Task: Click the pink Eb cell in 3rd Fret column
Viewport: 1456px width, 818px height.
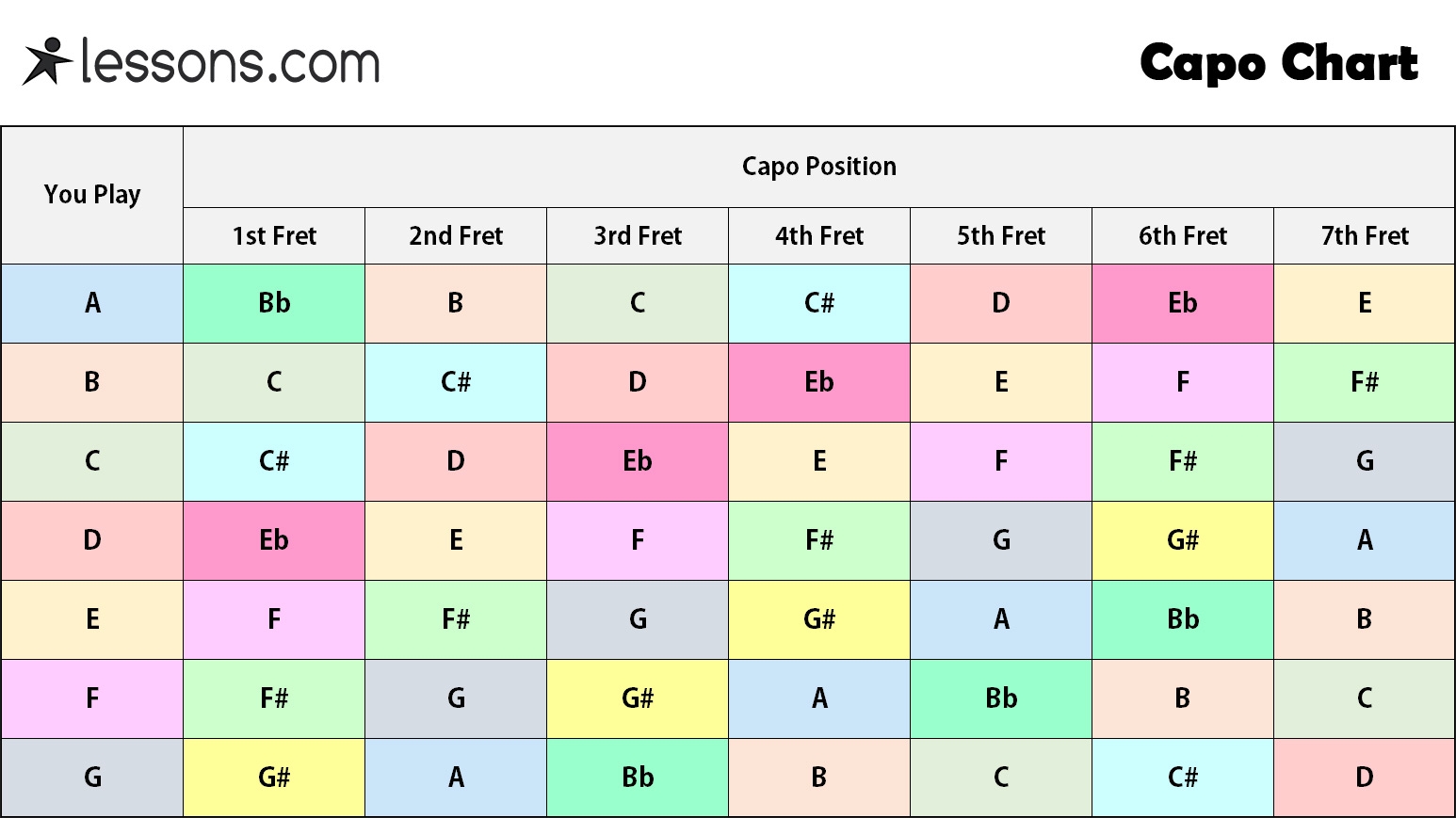Action: [638, 461]
